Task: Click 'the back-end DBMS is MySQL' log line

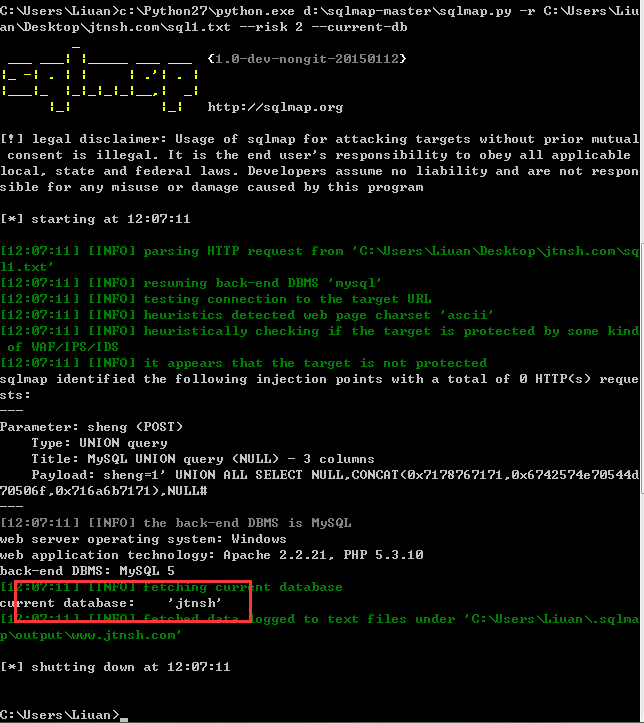Action: point(176,523)
